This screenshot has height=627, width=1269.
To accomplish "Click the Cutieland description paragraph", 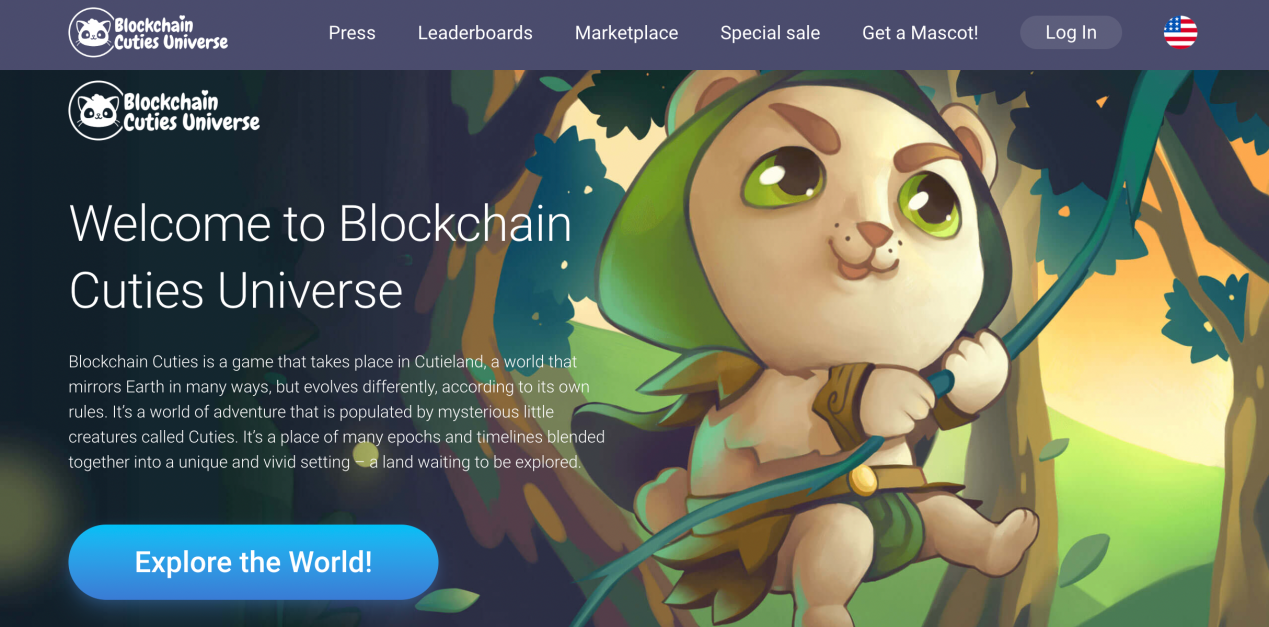I will 337,411.
